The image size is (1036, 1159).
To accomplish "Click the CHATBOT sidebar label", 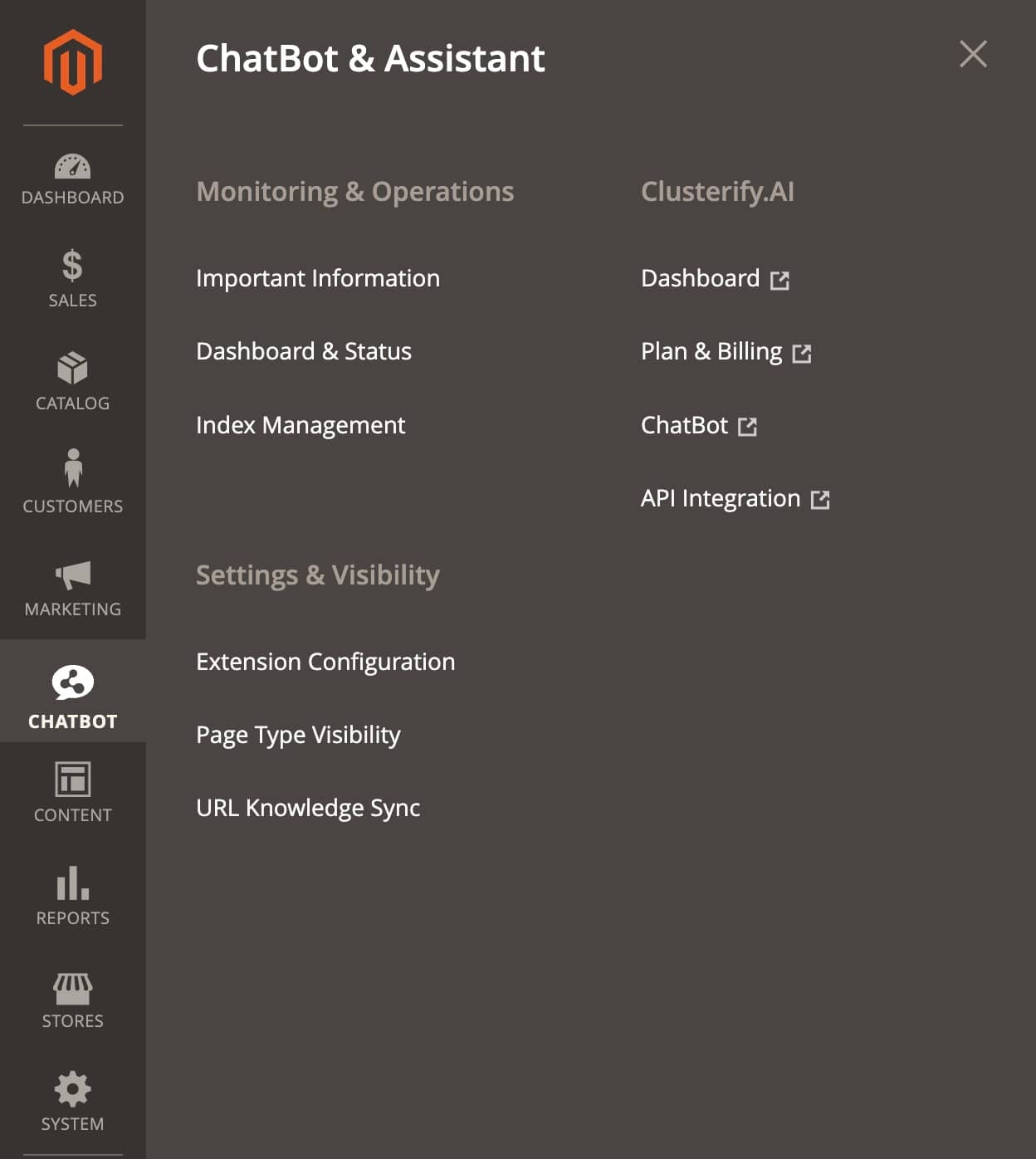I will pos(73,721).
